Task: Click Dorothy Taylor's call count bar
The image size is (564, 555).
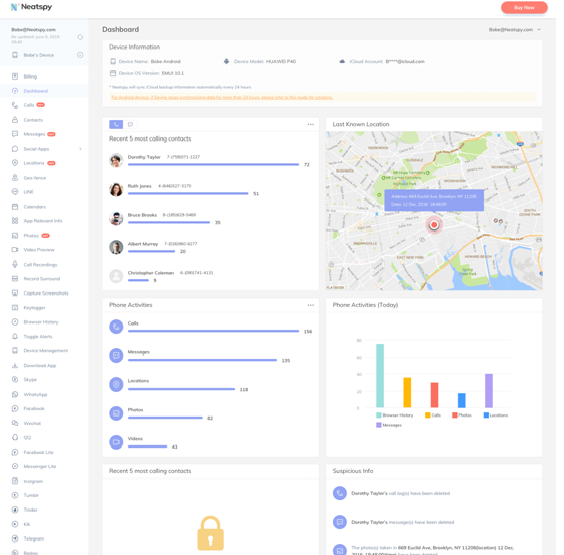Action: coord(213,164)
